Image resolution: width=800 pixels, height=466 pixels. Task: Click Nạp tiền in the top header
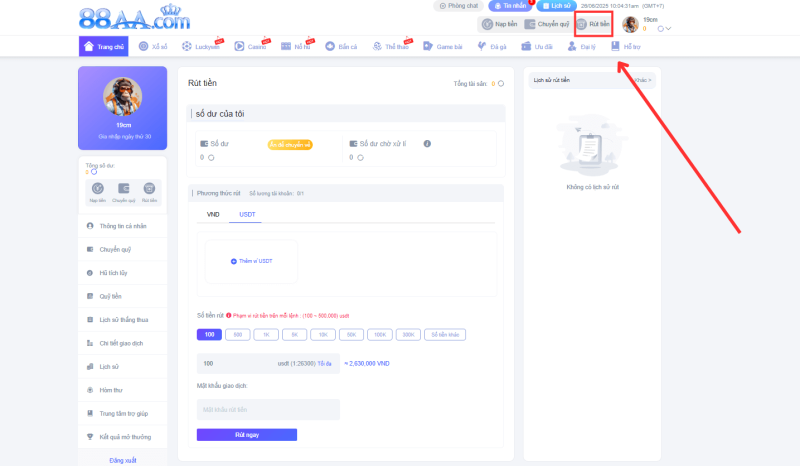(499, 24)
